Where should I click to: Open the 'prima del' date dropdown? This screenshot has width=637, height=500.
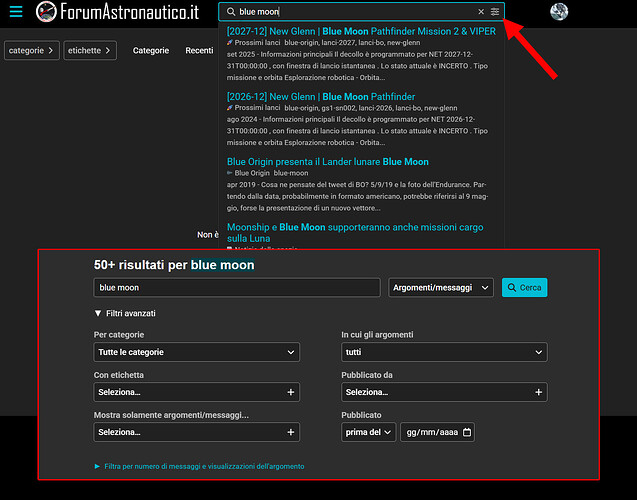(367, 432)
